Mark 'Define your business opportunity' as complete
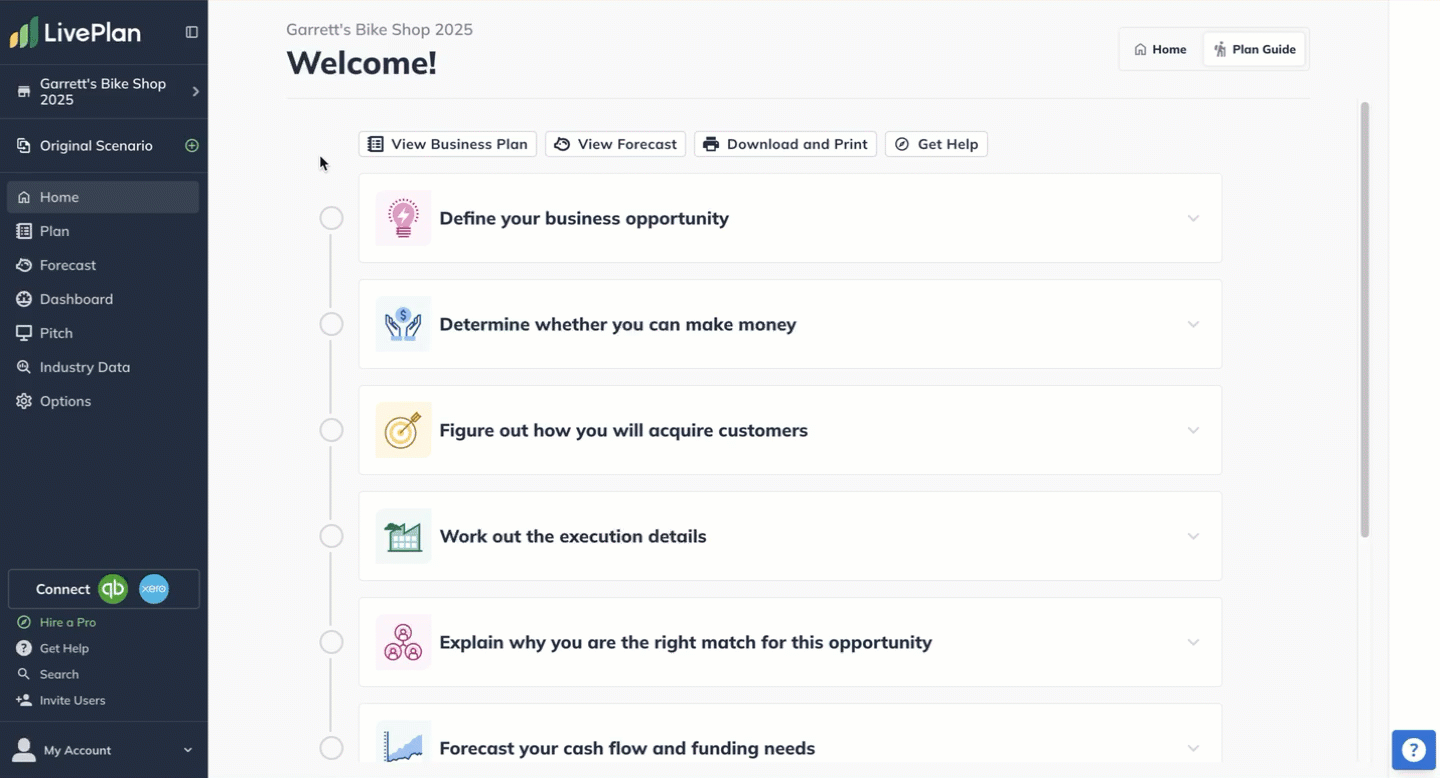 point(331,217)
